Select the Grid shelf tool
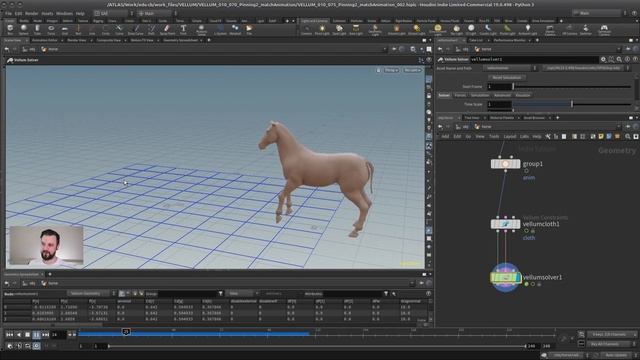640x360 pixels. tap(64, 29)
